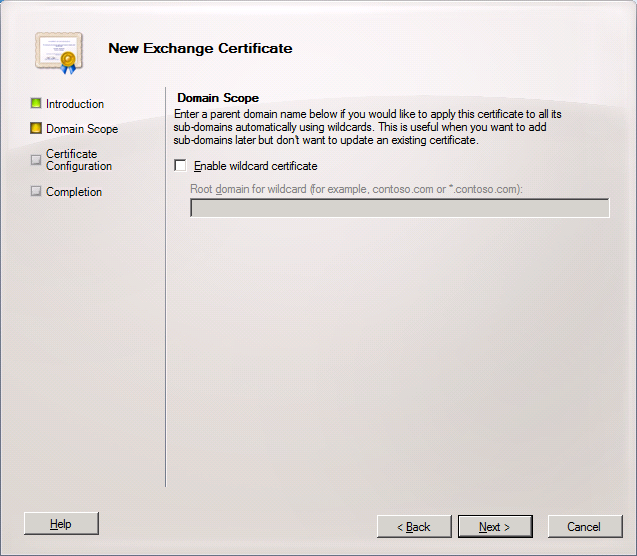
Task: Select the Completion step label
Action: click(x=74, y=192)
